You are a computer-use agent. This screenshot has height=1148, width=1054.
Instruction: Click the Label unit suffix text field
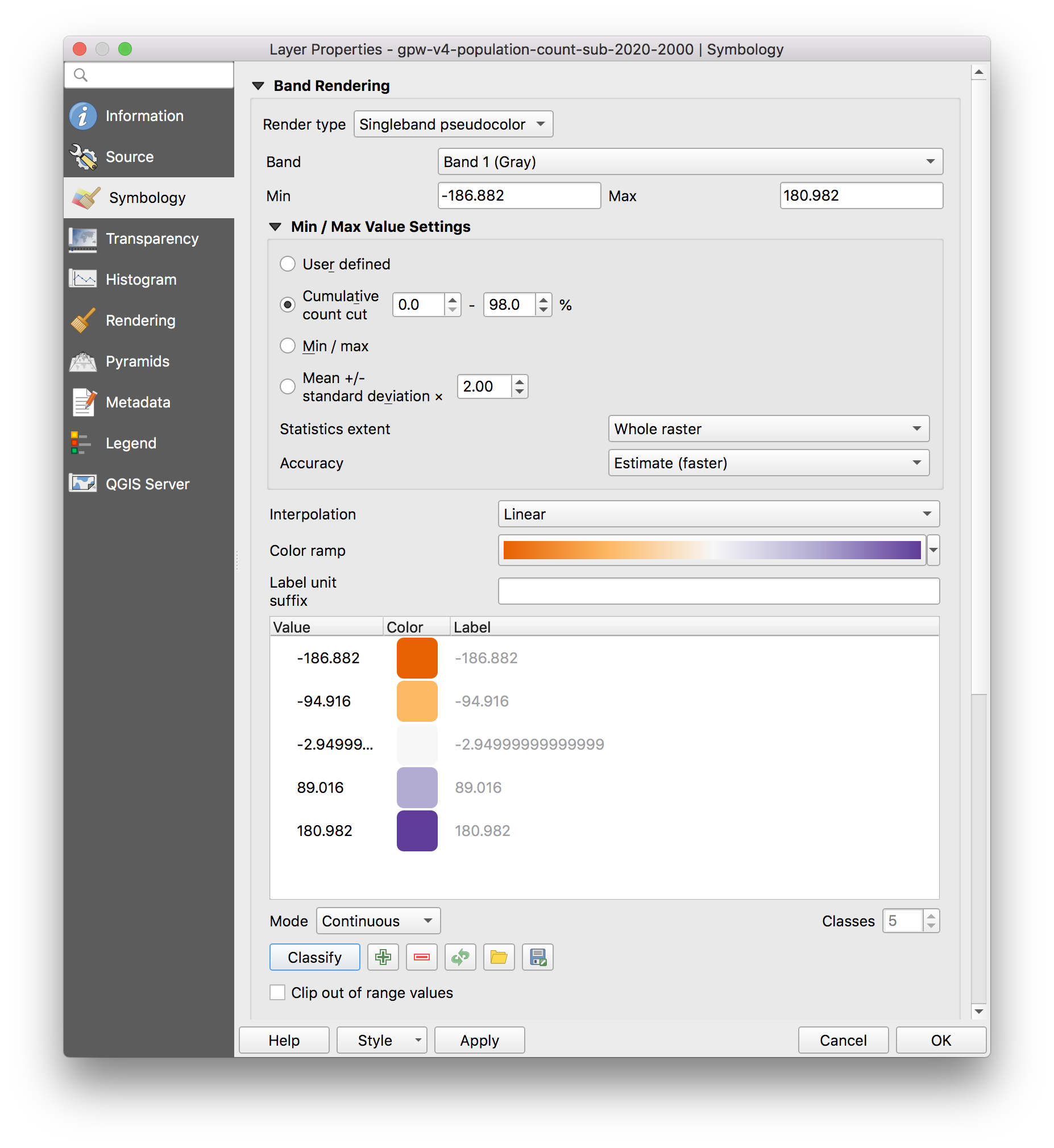(x=718, y=591)
